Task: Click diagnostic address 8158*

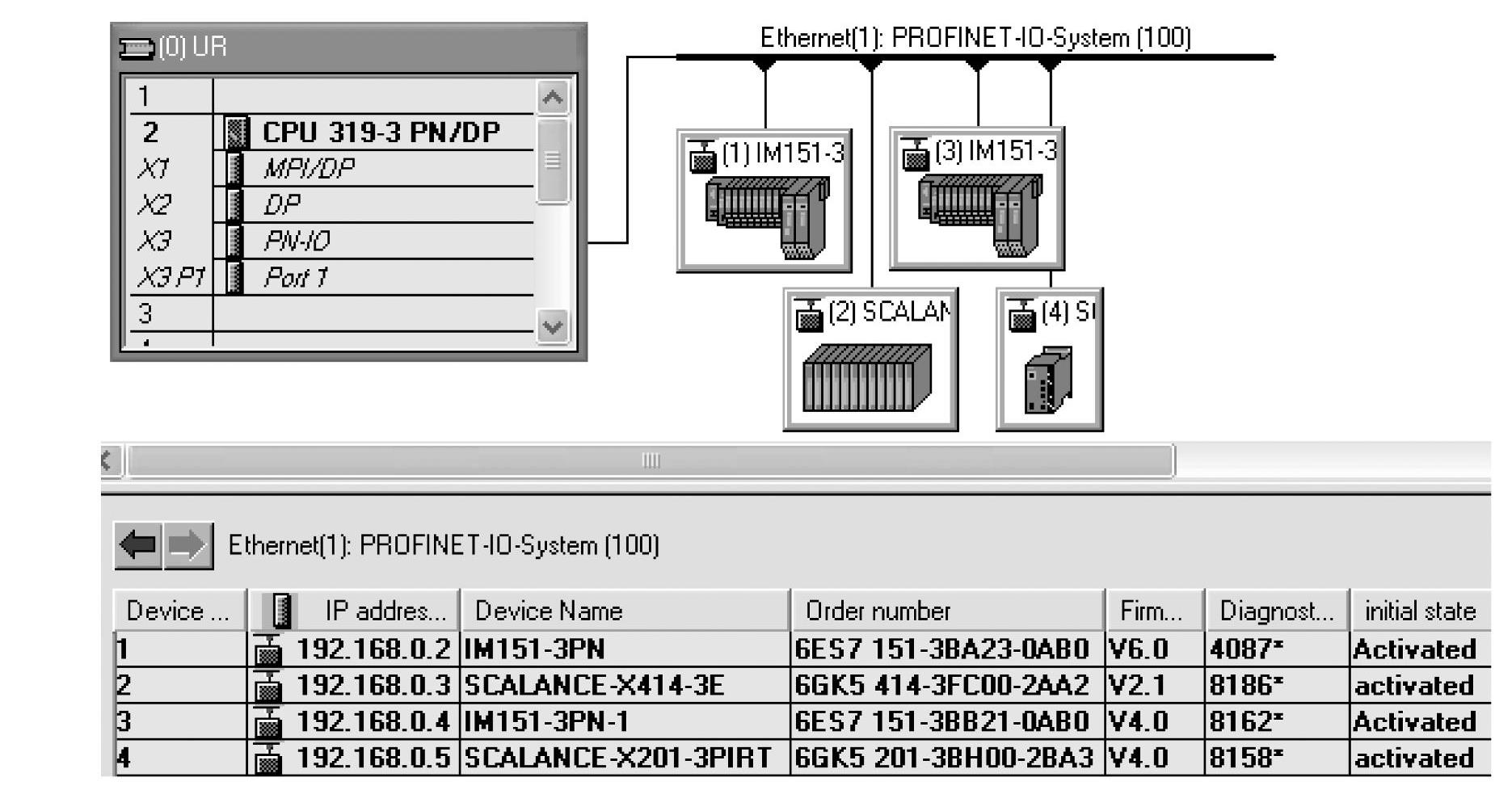Action: pyautogui.click(x=1277, y=758)
